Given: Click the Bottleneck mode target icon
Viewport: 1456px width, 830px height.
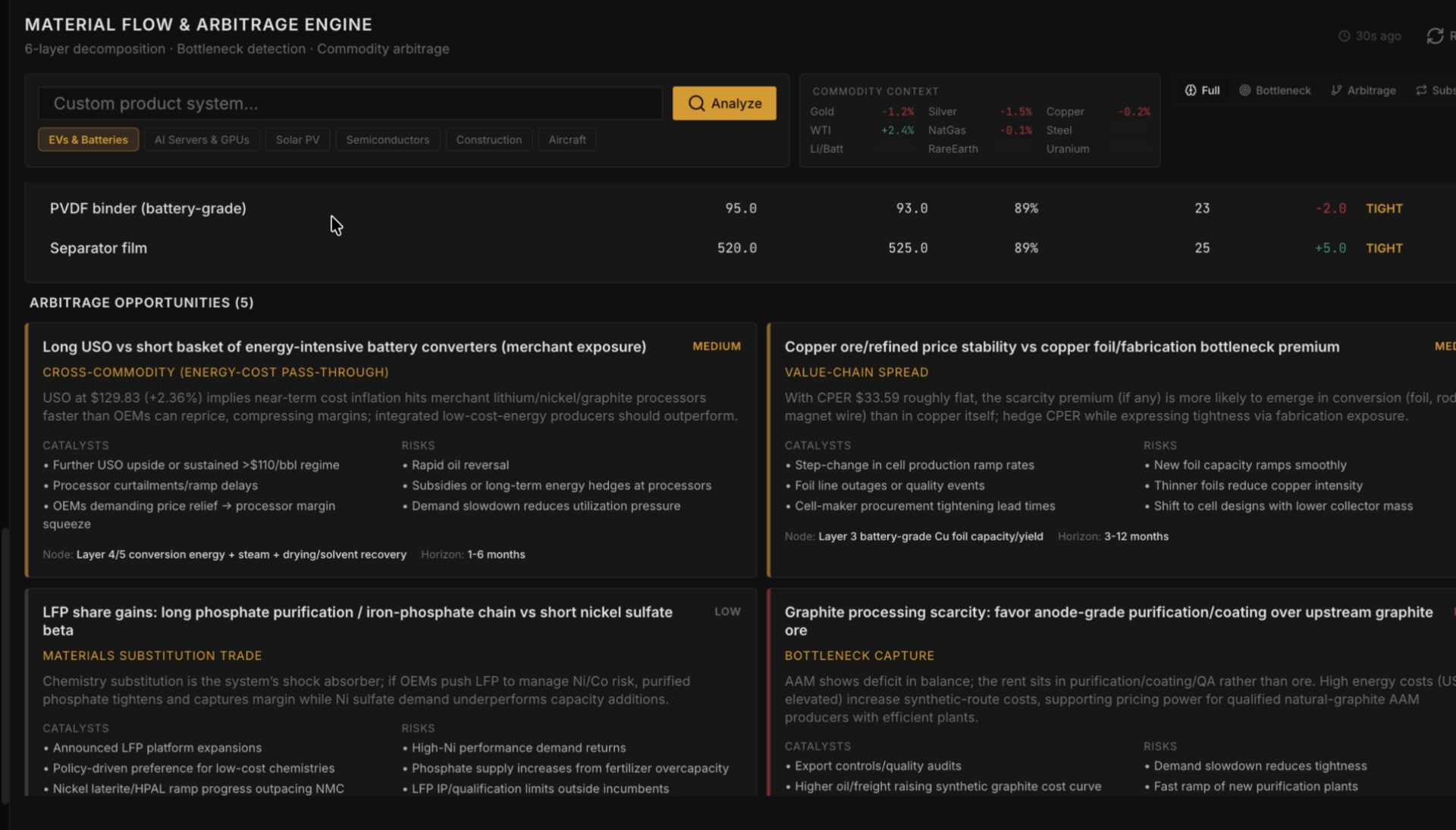Looking at the screenshot, I should coord(1244,90).
